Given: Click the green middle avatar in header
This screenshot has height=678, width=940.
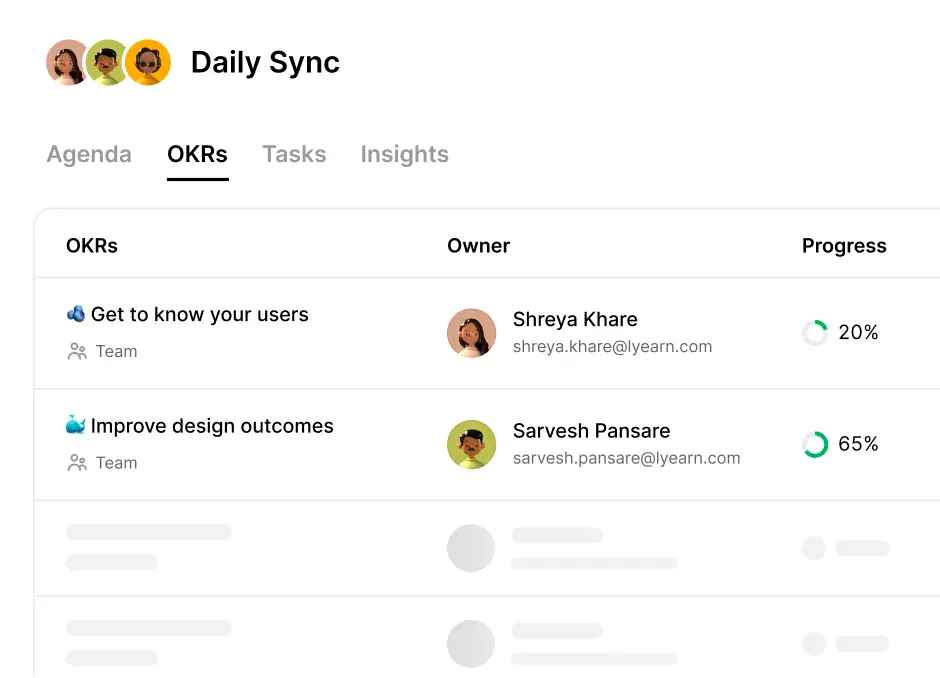Looking at the screenshot, I should [x=107, y=62].
